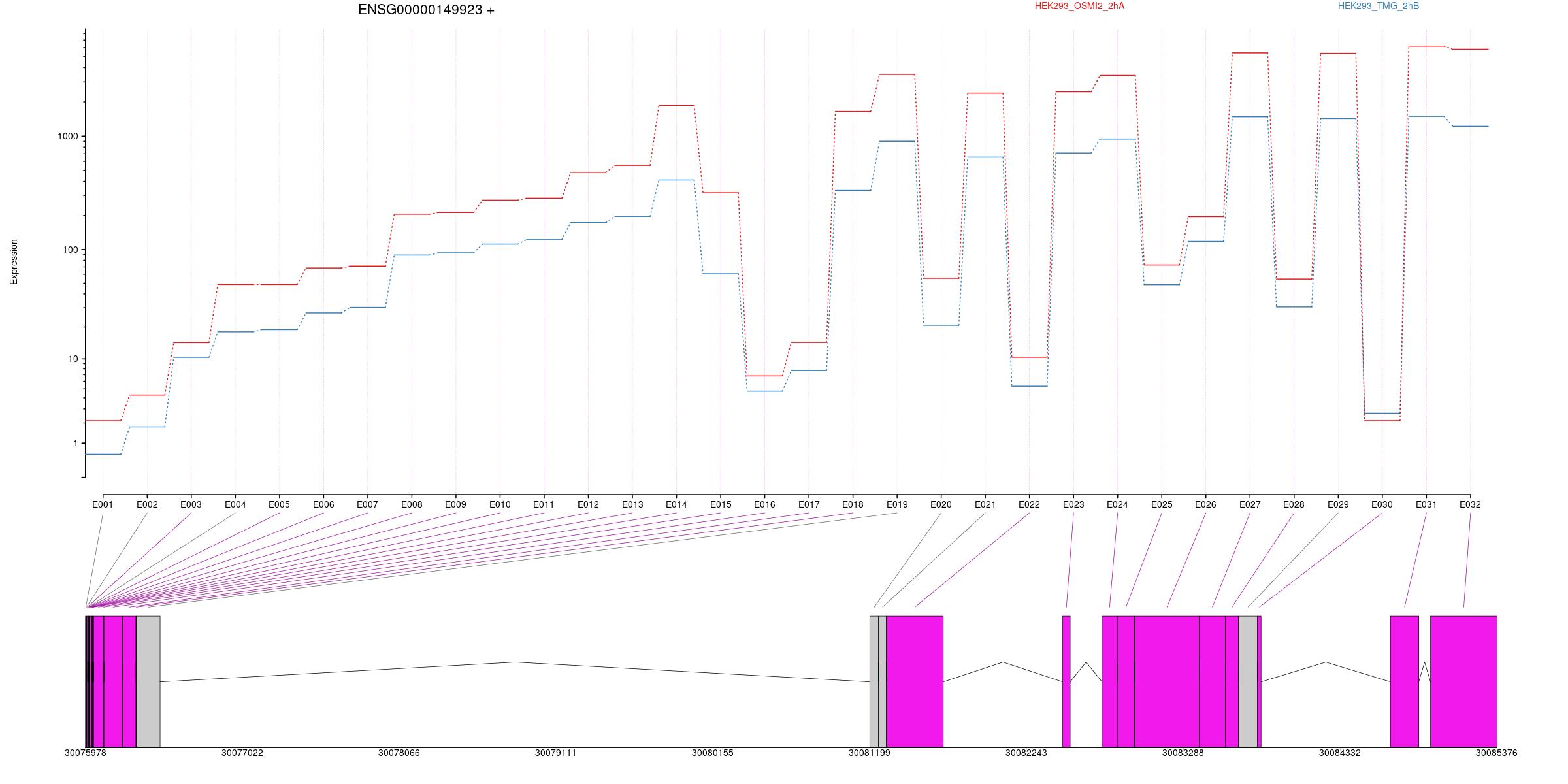The height and width of the screenshot is (784, 1568).
Task: Click exon label E007
Action: [x=367, y=504]
